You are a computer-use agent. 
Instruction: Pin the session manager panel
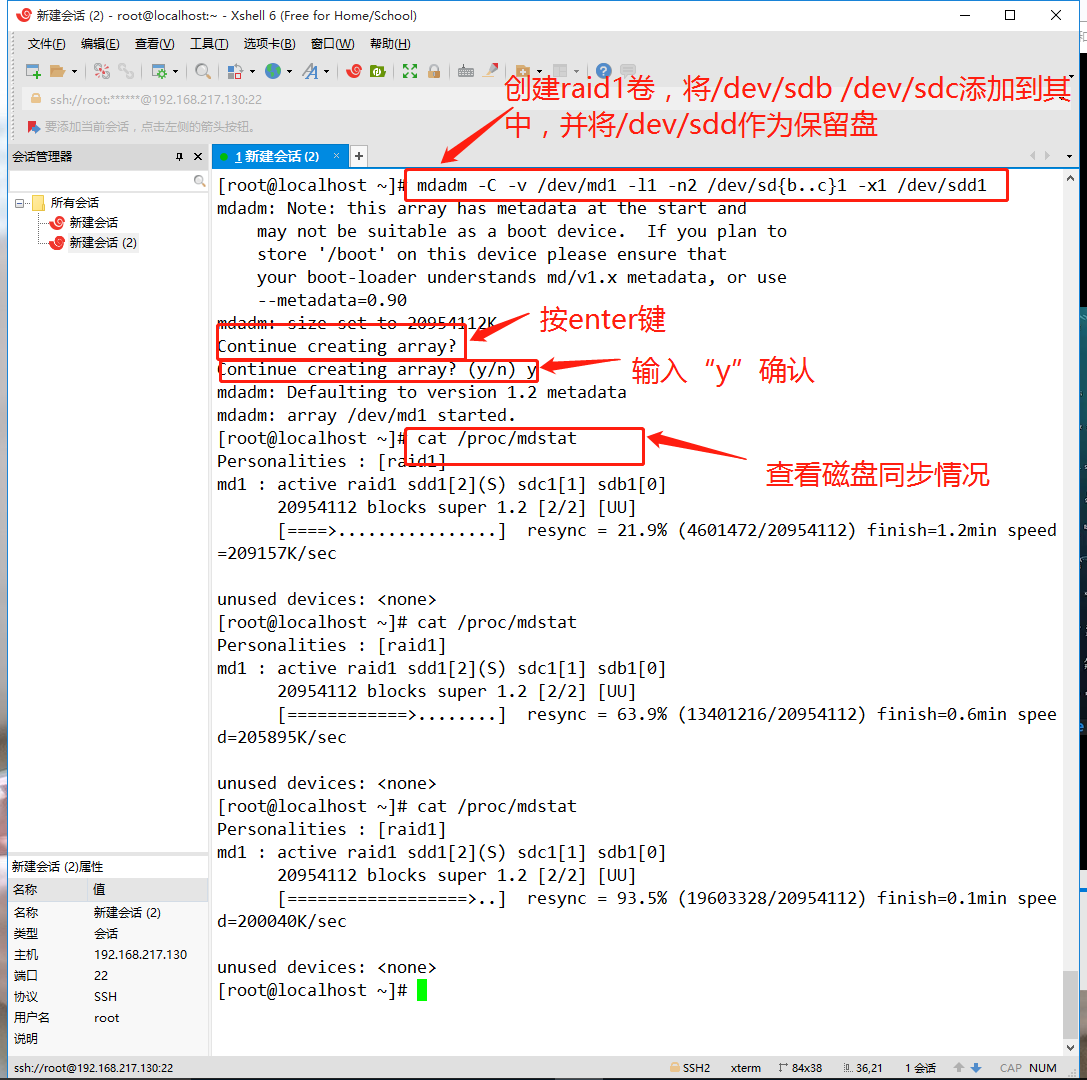[x=180, y=157]
